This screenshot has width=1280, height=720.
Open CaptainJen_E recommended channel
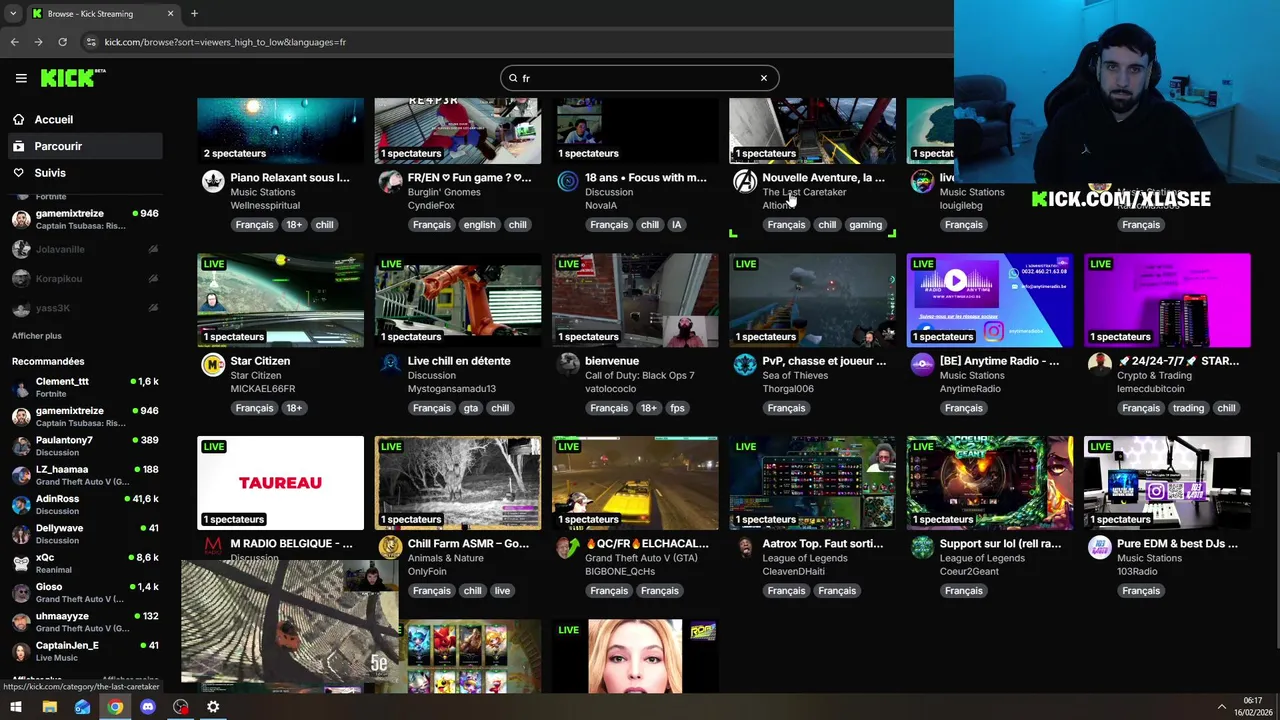(85, 651)
